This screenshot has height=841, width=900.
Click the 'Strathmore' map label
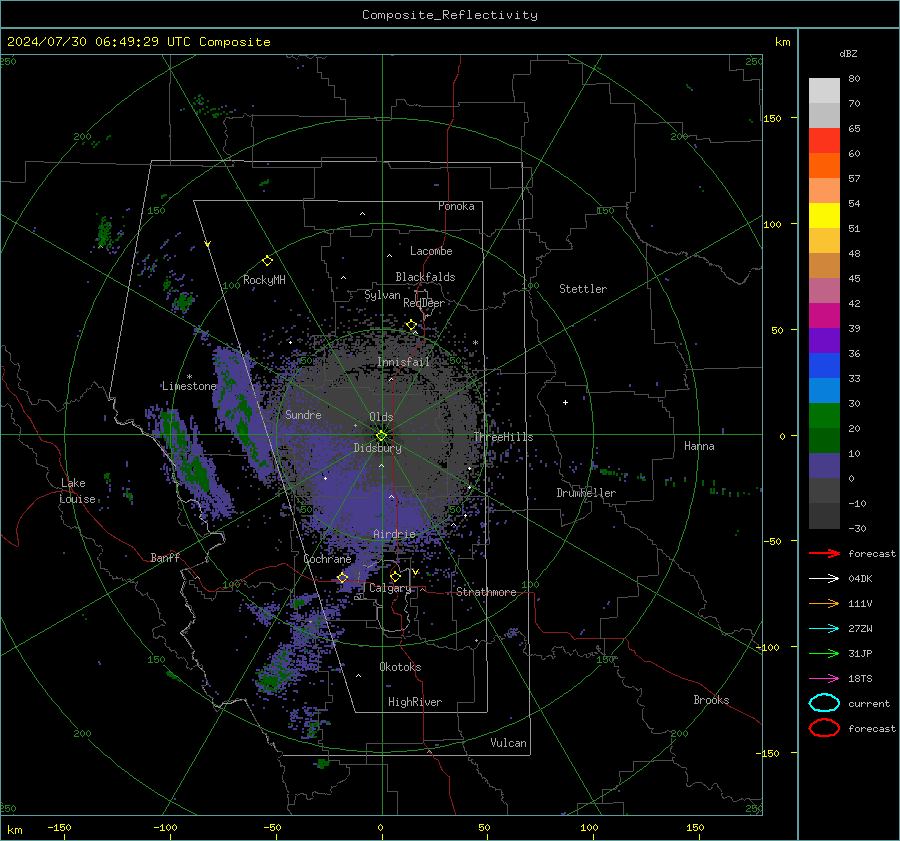click(x=486, y=592)
